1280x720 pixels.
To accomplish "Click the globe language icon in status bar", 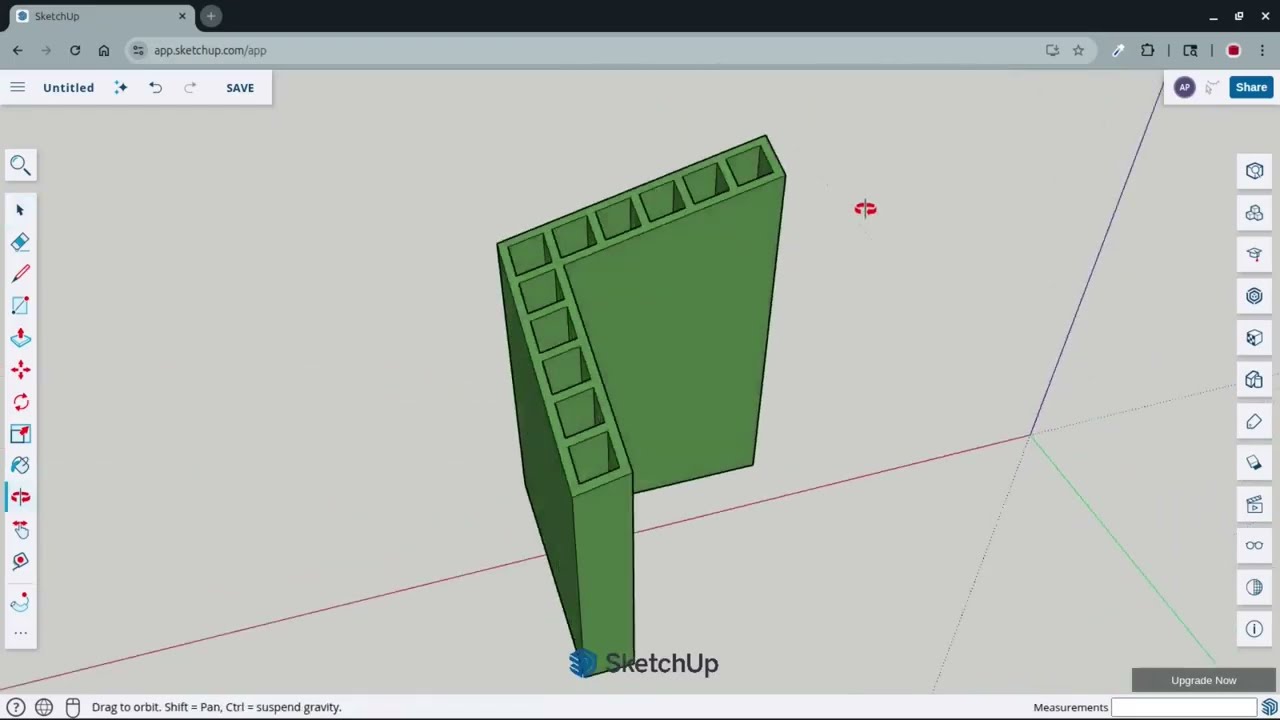I will pyautogui.click(x=44, y=707).
